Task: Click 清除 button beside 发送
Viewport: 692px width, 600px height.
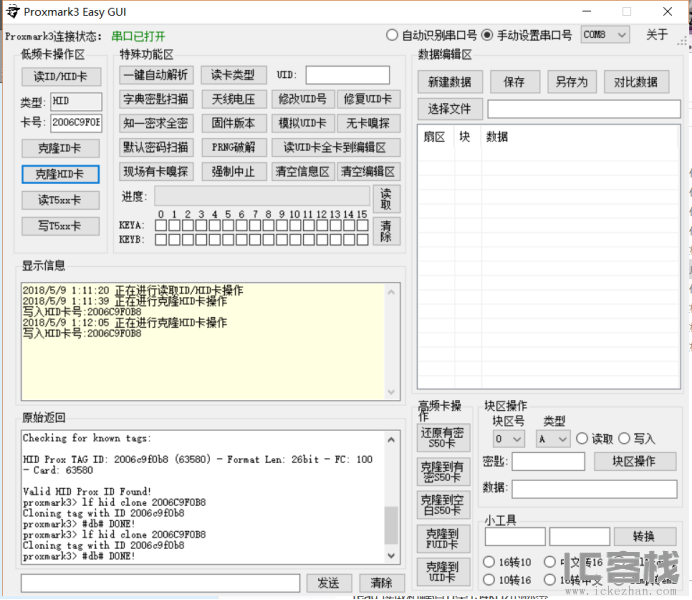Action: 382,583
